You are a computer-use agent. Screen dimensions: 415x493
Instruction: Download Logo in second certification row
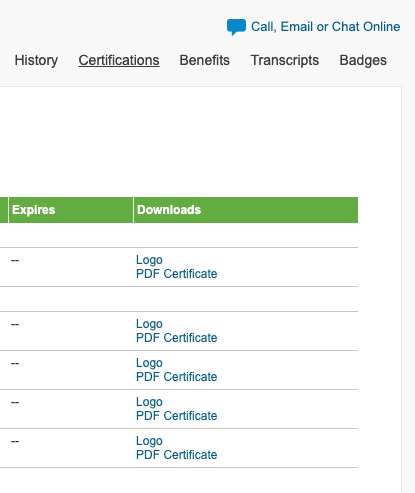(x=149, y=324)
